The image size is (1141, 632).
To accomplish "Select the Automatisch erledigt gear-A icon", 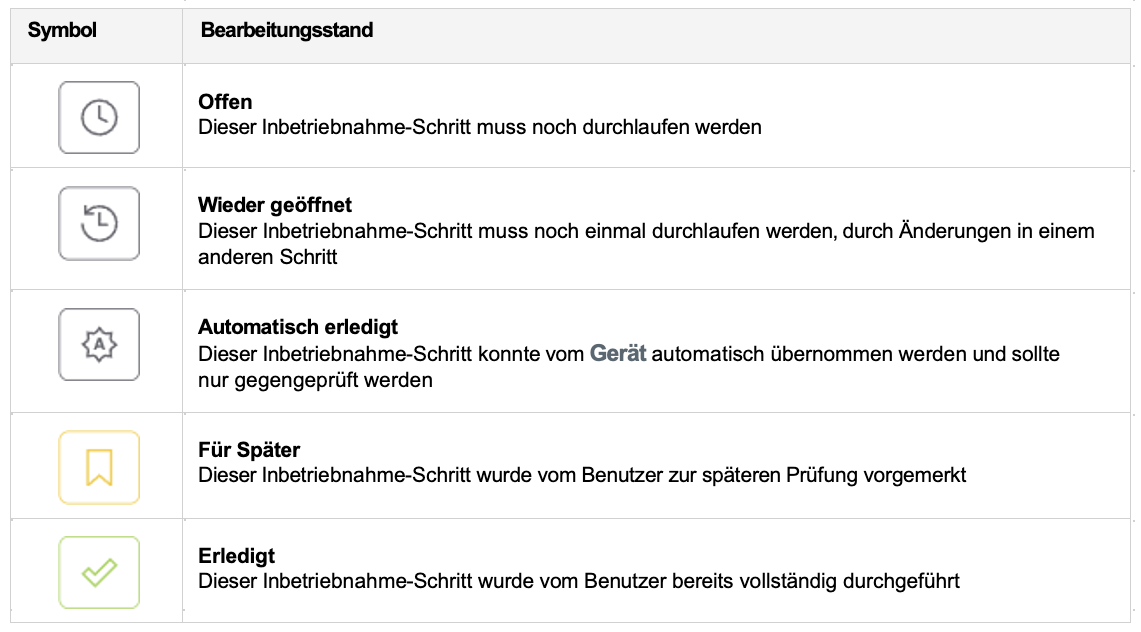I will click(x=99, y=345).
